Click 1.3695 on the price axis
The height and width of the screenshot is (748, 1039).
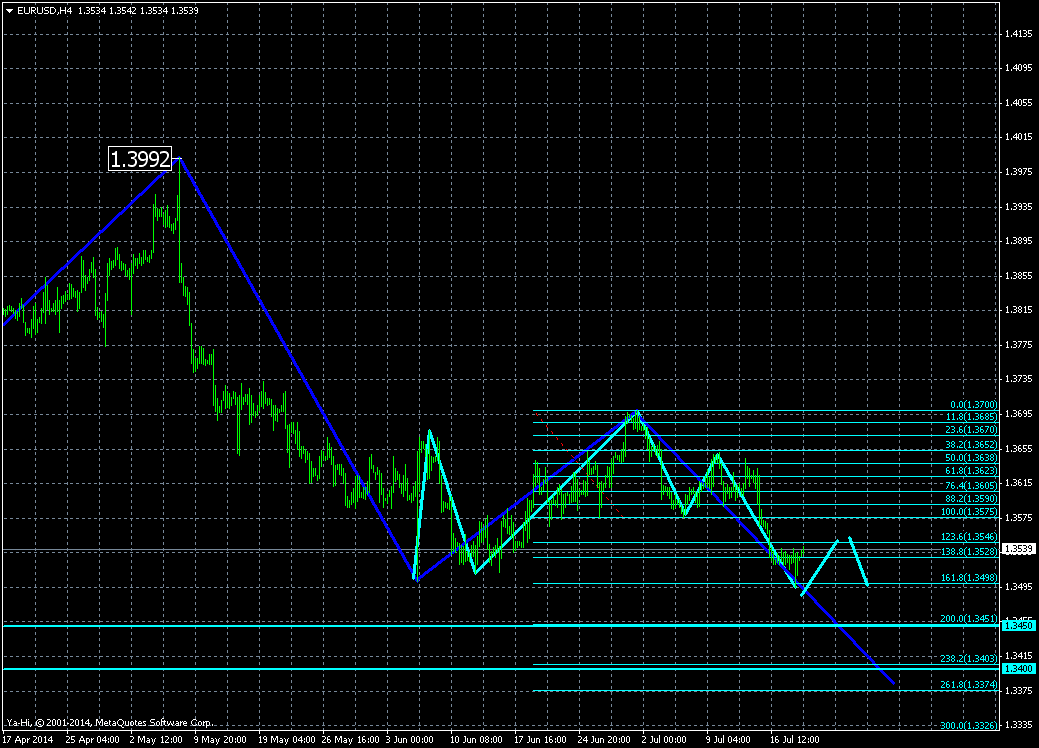coord(1019,414)
